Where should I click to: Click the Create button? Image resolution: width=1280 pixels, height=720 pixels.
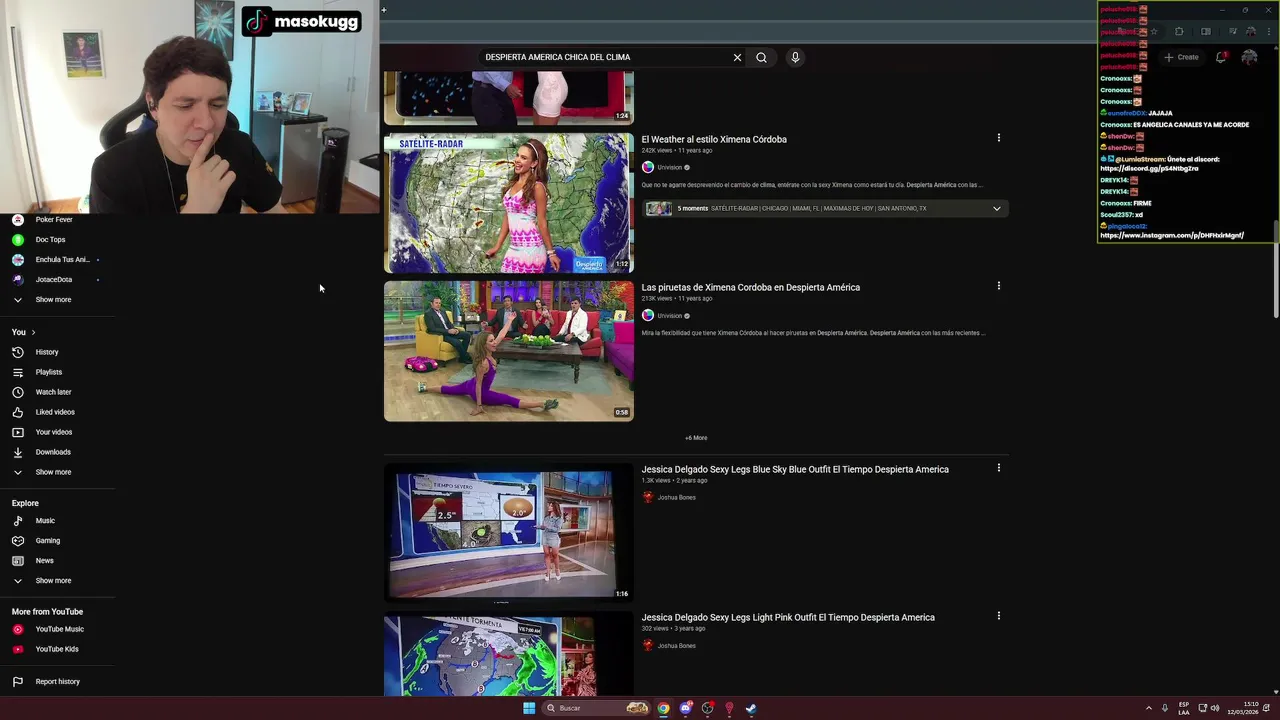pos(1181,57)
